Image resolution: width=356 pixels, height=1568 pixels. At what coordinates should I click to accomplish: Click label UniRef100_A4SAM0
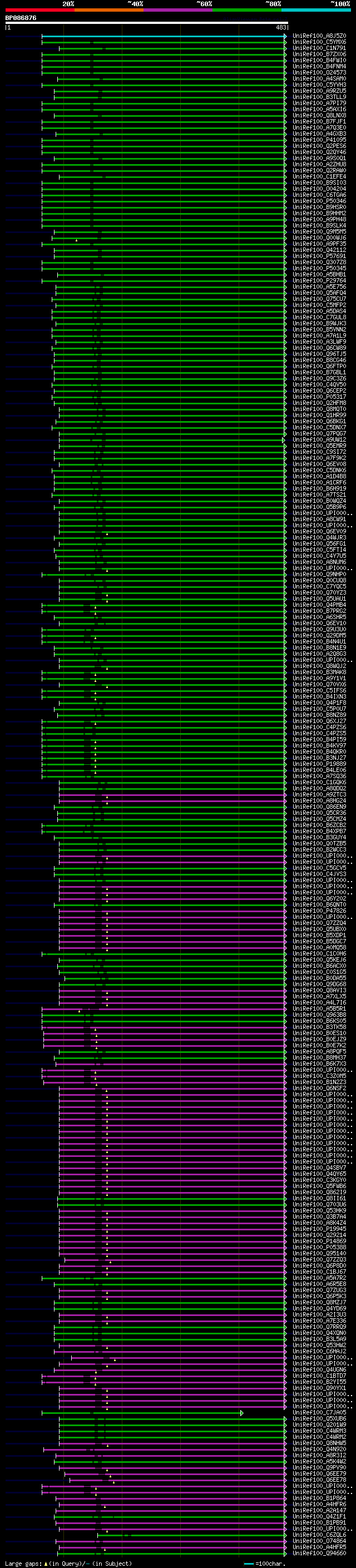(x=319, y=78)
